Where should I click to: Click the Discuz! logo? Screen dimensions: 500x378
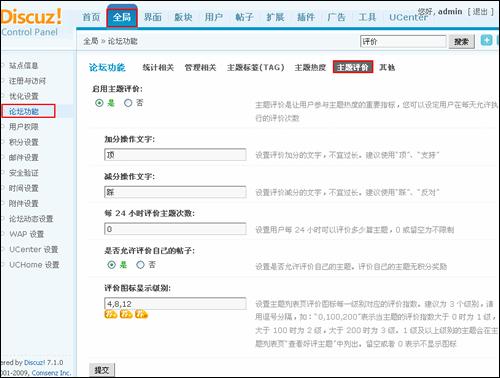pos(31,16)
